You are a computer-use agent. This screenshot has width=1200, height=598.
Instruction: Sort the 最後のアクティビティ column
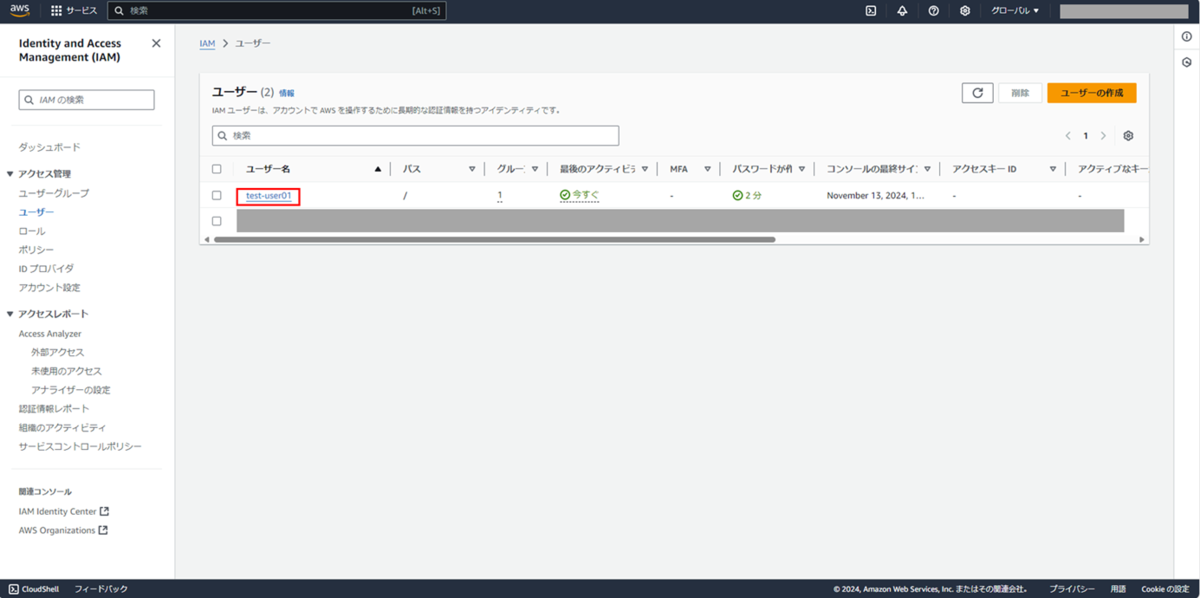(645, 169)
